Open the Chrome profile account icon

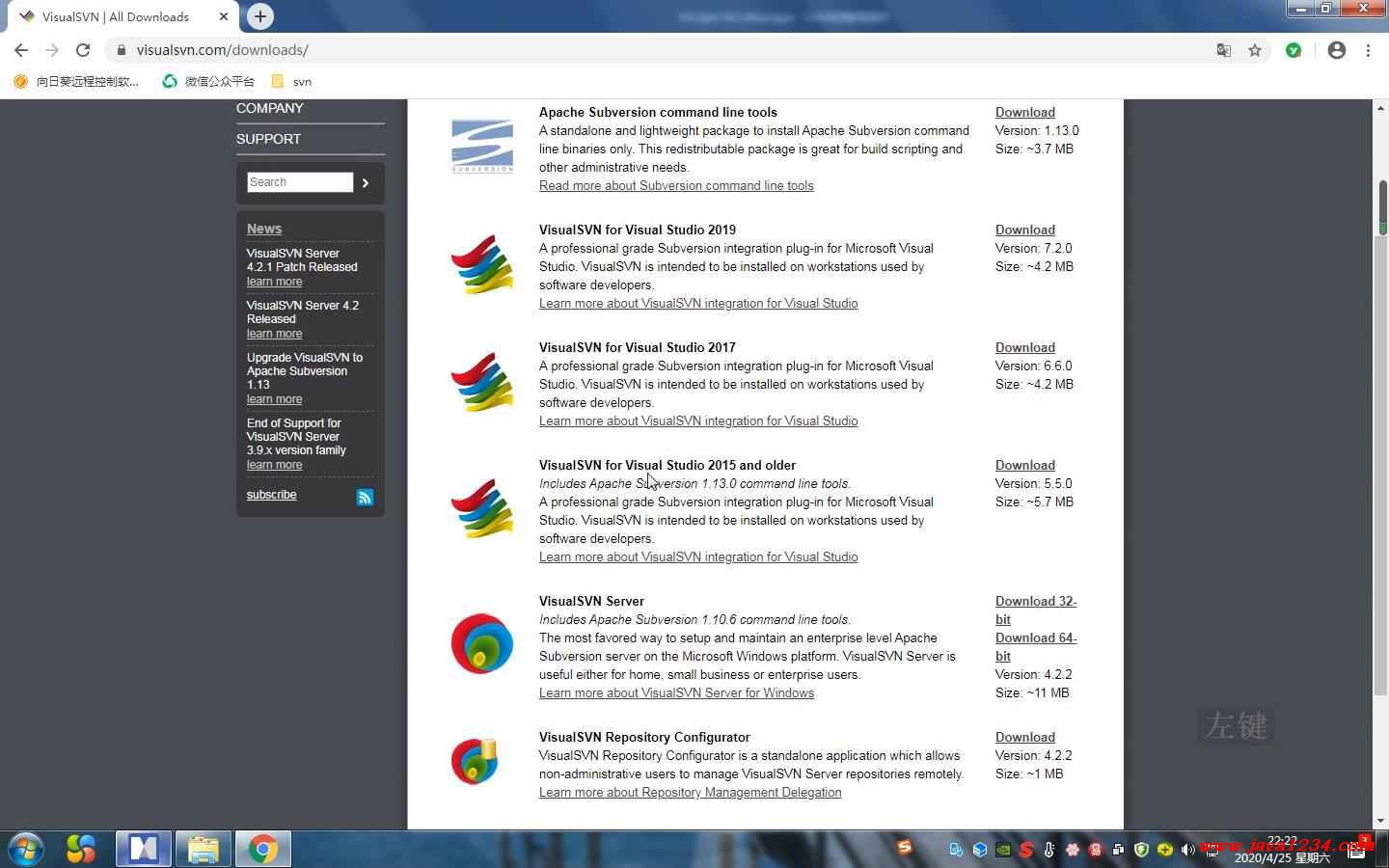click(x=1336, y=50)
